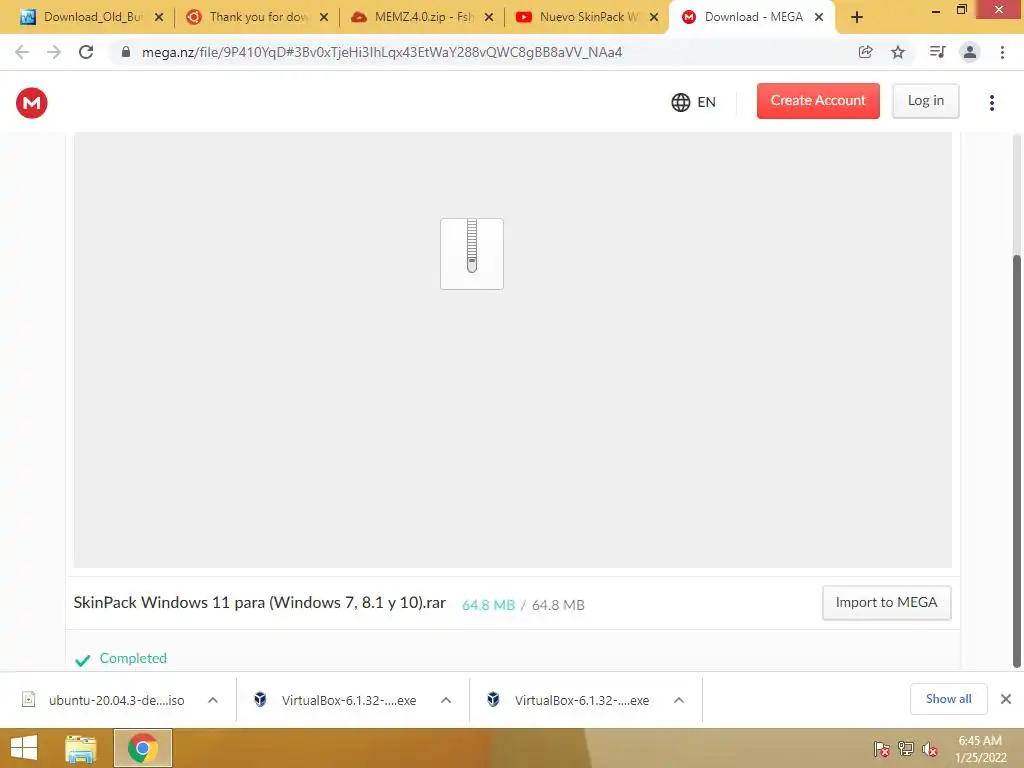Image resolution: width=1024 pixels, height=768 pixels.
Task: Open the Chrome profile avatar
Action: tap(970, 52)
